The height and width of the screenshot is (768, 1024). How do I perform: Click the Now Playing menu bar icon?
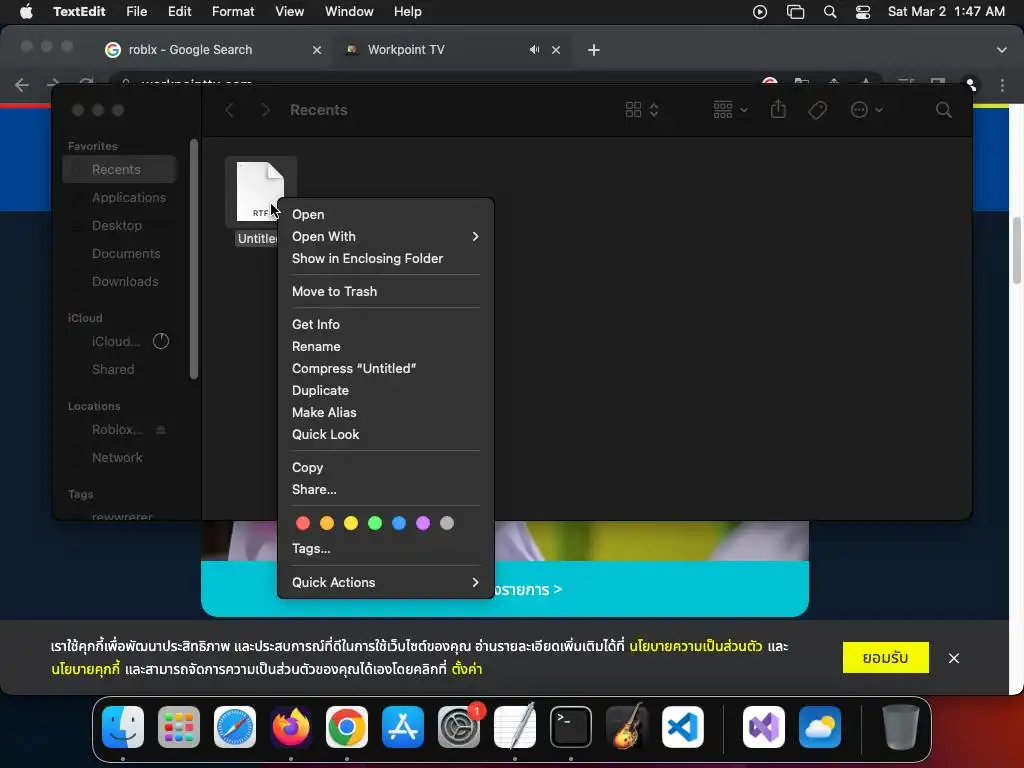point(760,12)
